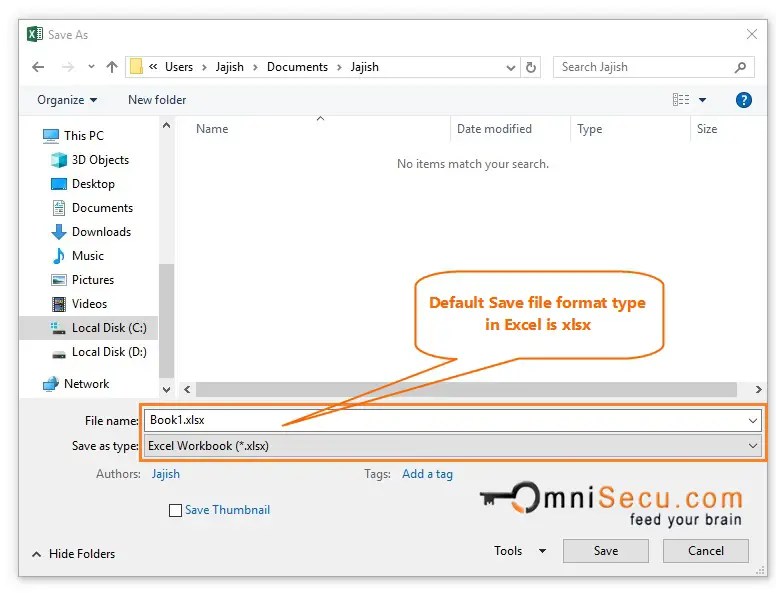Click Users in the breadcrumb path
Screen dimensions: 776x593
[179, 67]
